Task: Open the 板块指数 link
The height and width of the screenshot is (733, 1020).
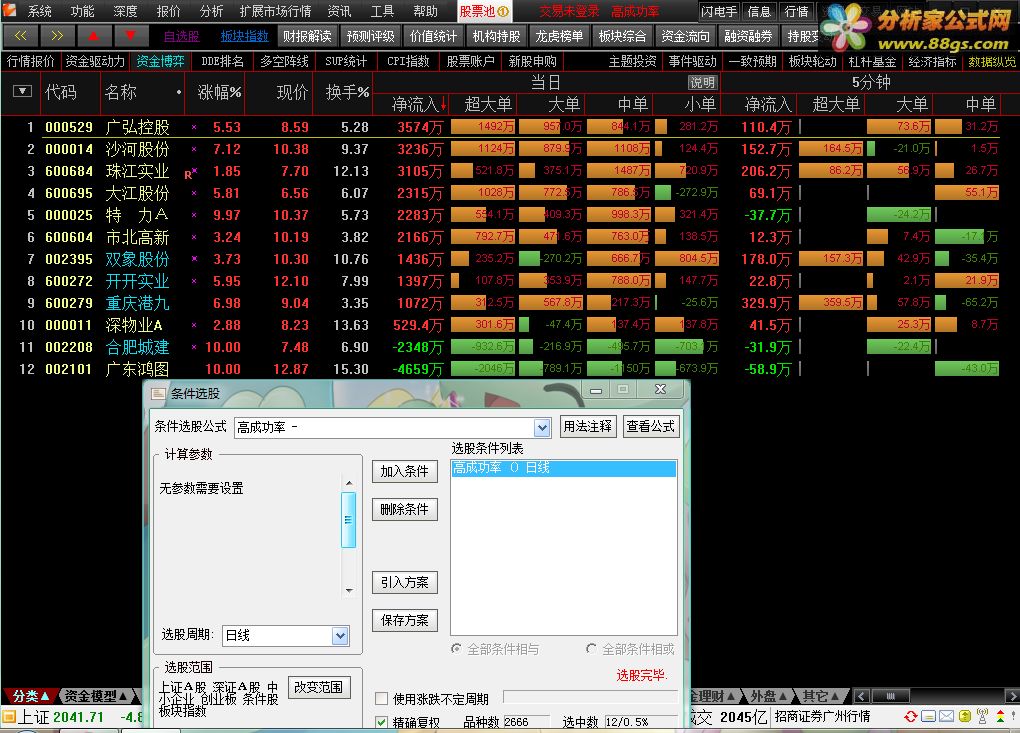Action: coord(245,36)
